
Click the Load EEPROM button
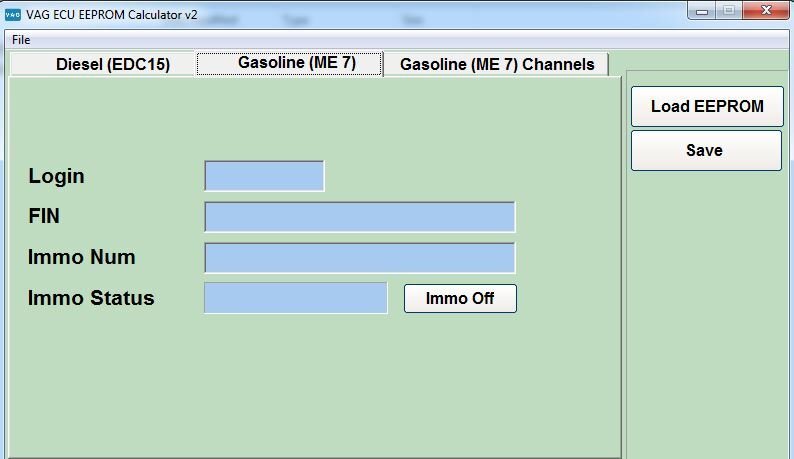point(706,106)
